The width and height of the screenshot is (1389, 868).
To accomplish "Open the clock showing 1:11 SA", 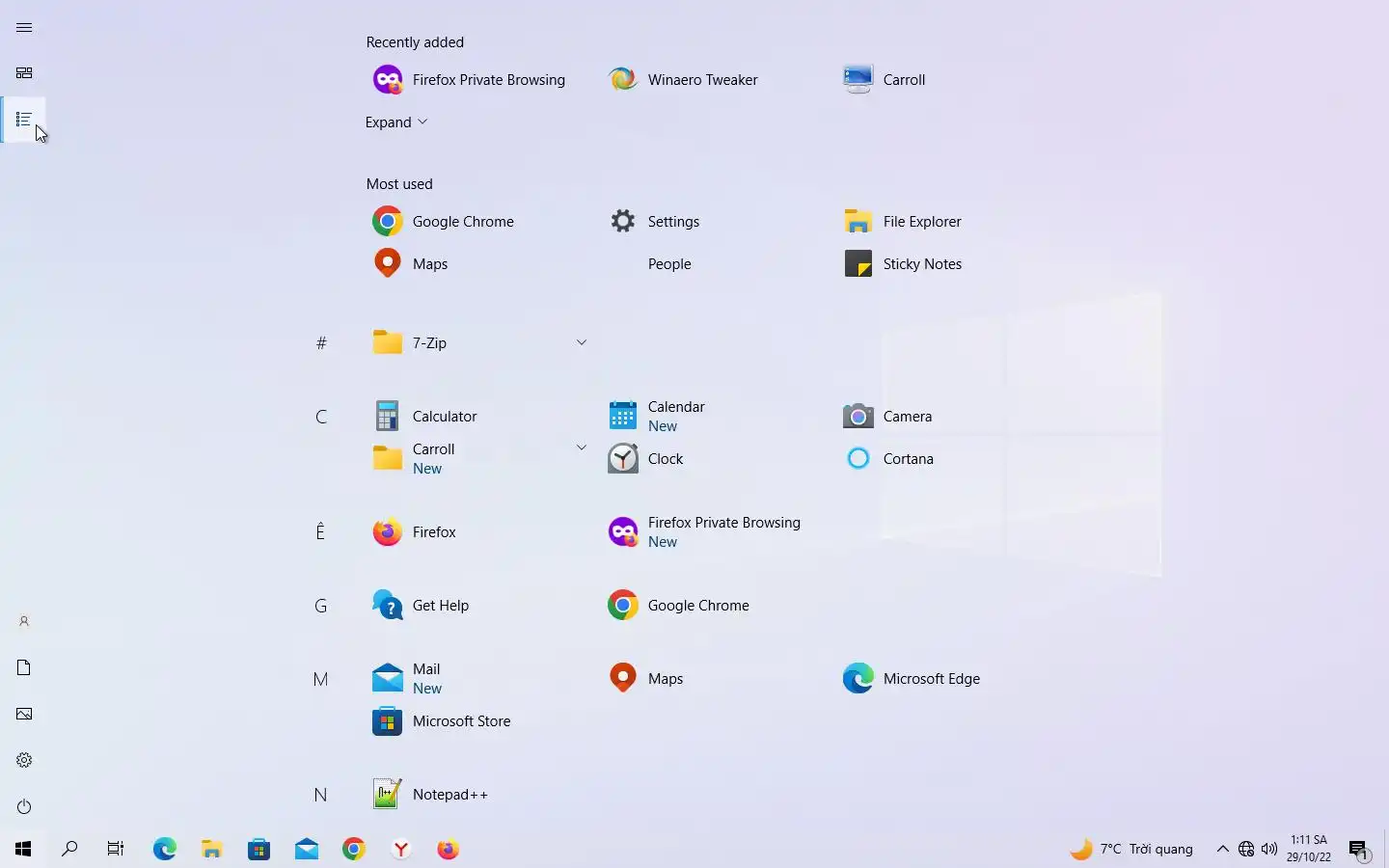I will pos(1309,849).
